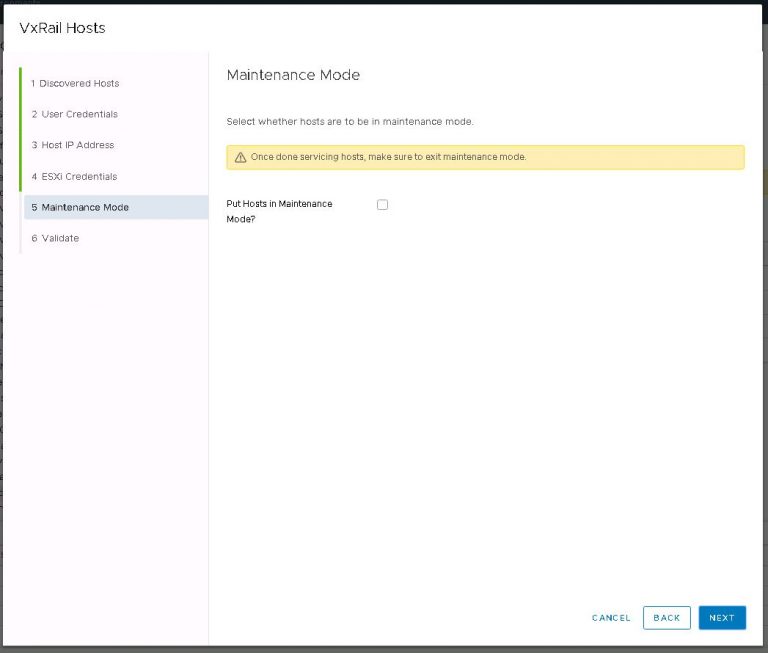
Task: Click the warning triangle icon in yellow banner
Action: click(x=240, y=157)
